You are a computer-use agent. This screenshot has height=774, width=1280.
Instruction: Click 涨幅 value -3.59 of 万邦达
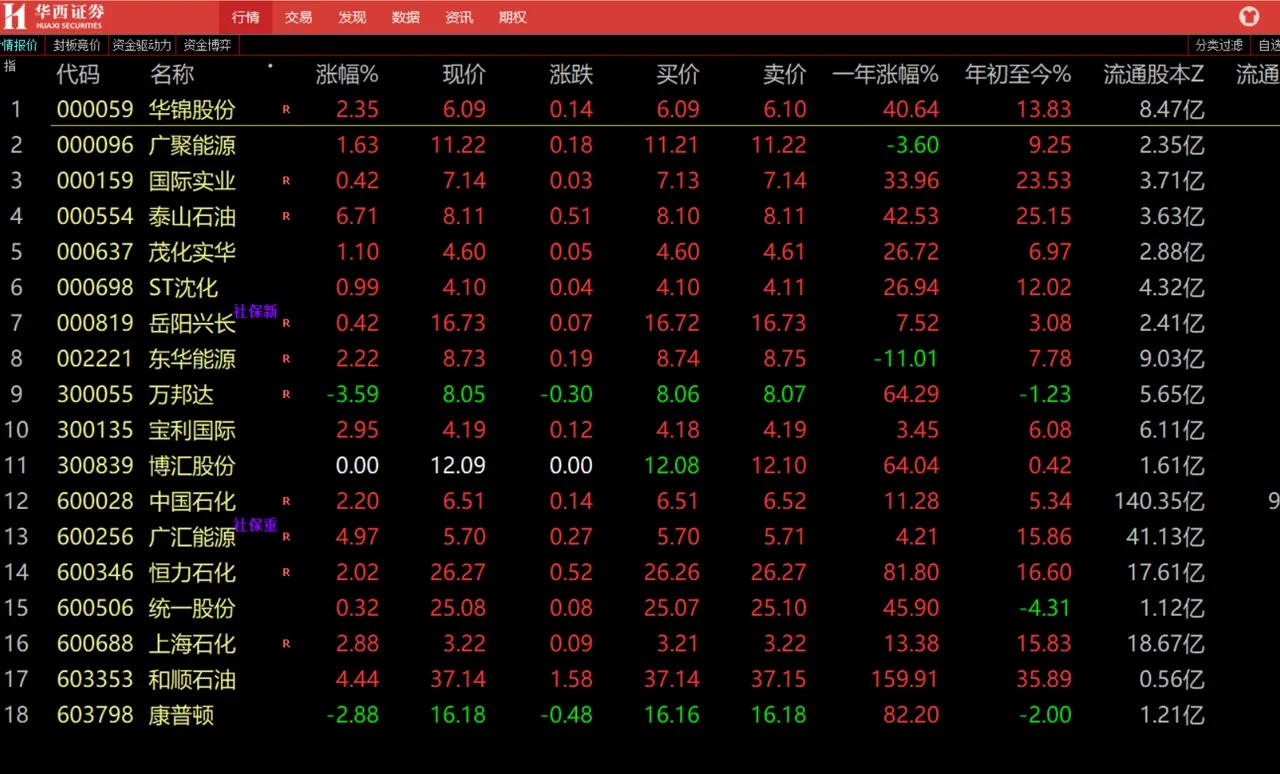pyautogui.click(x=353, y=395)
